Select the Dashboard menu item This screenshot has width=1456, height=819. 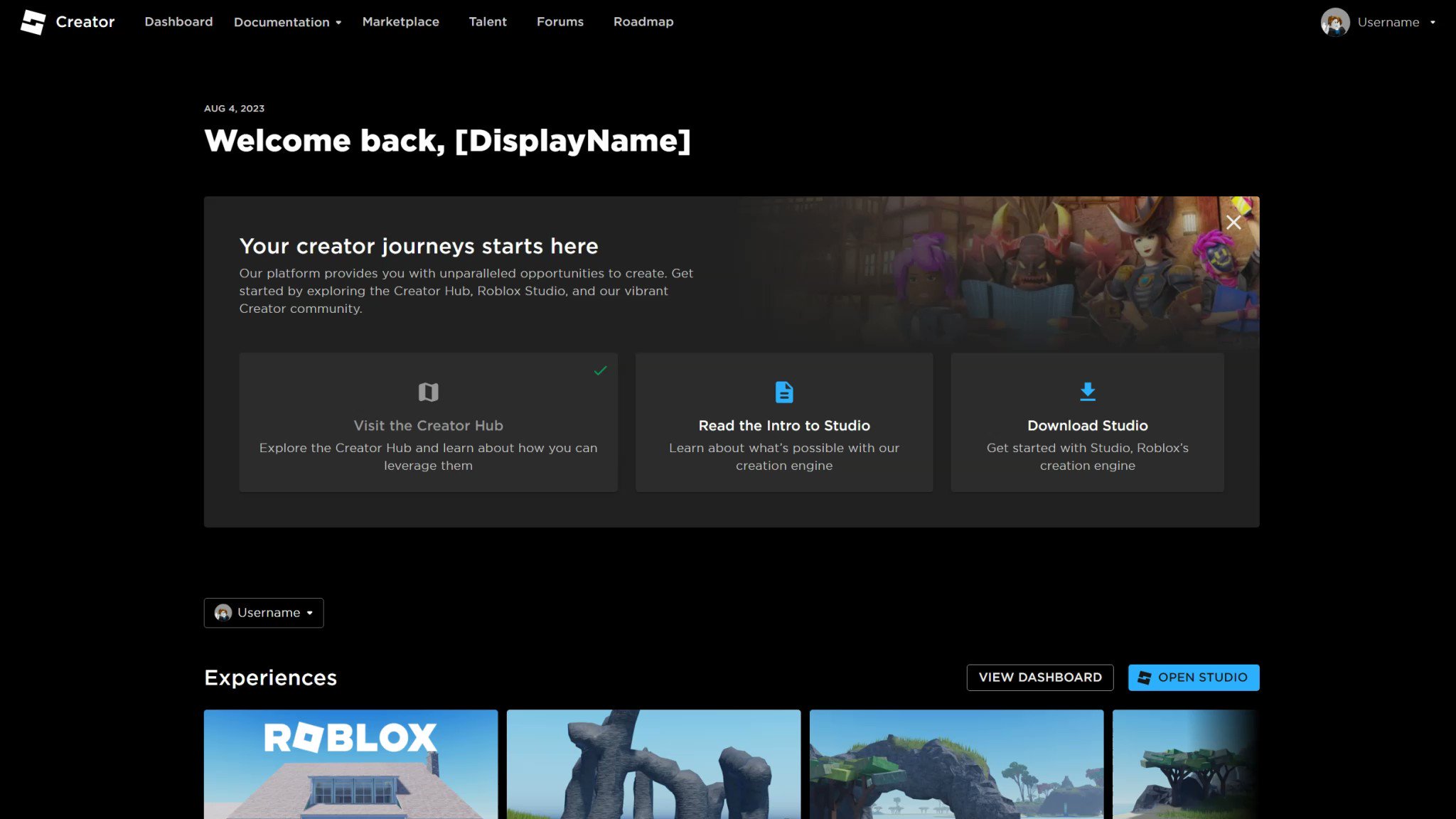178,22
